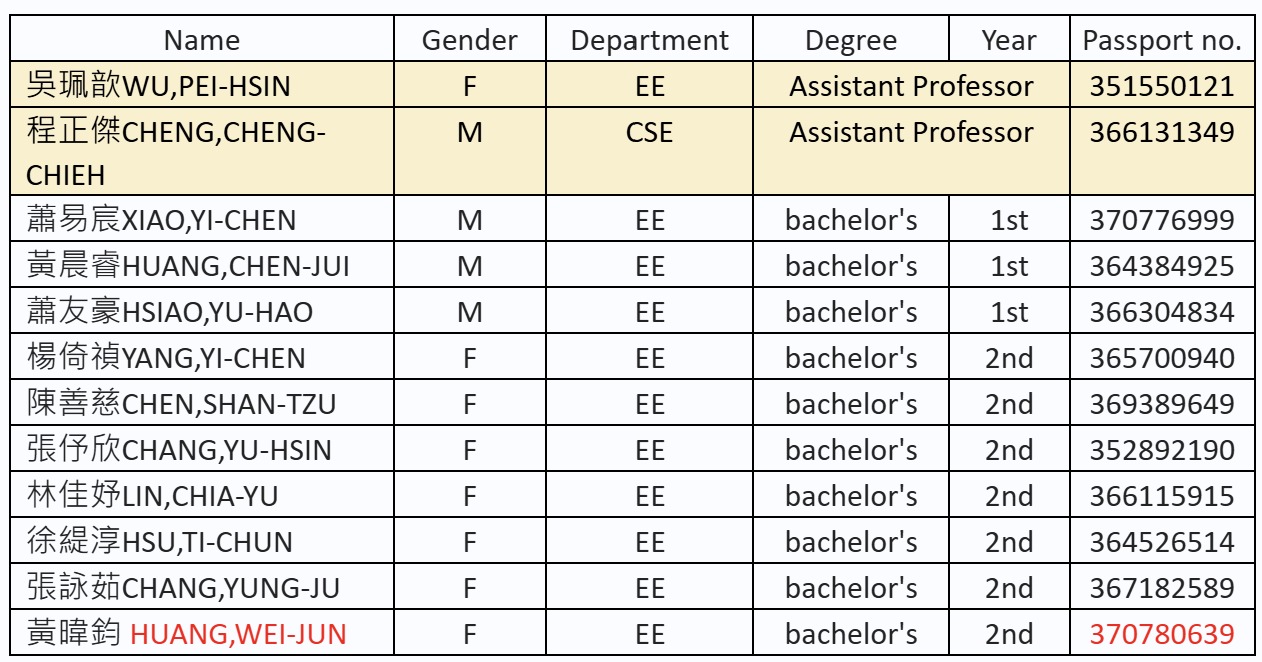Select the CHENG,CHENG-CHIEH name cell
Viewport: 1262px width, 662px height.
pyautogui.click(x=202, y=152)
